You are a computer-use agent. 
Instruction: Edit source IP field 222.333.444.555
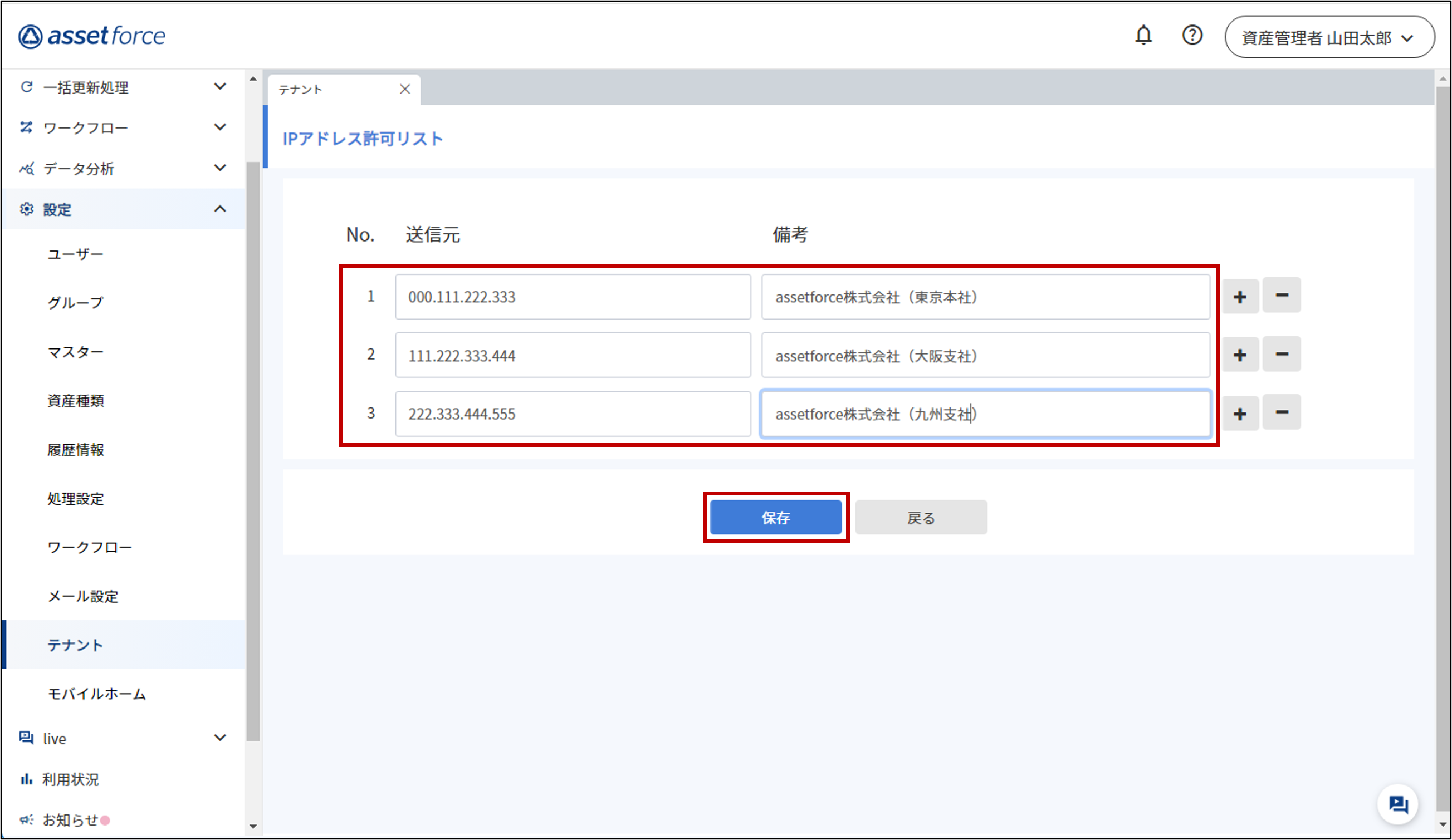[x=573, y=414]
